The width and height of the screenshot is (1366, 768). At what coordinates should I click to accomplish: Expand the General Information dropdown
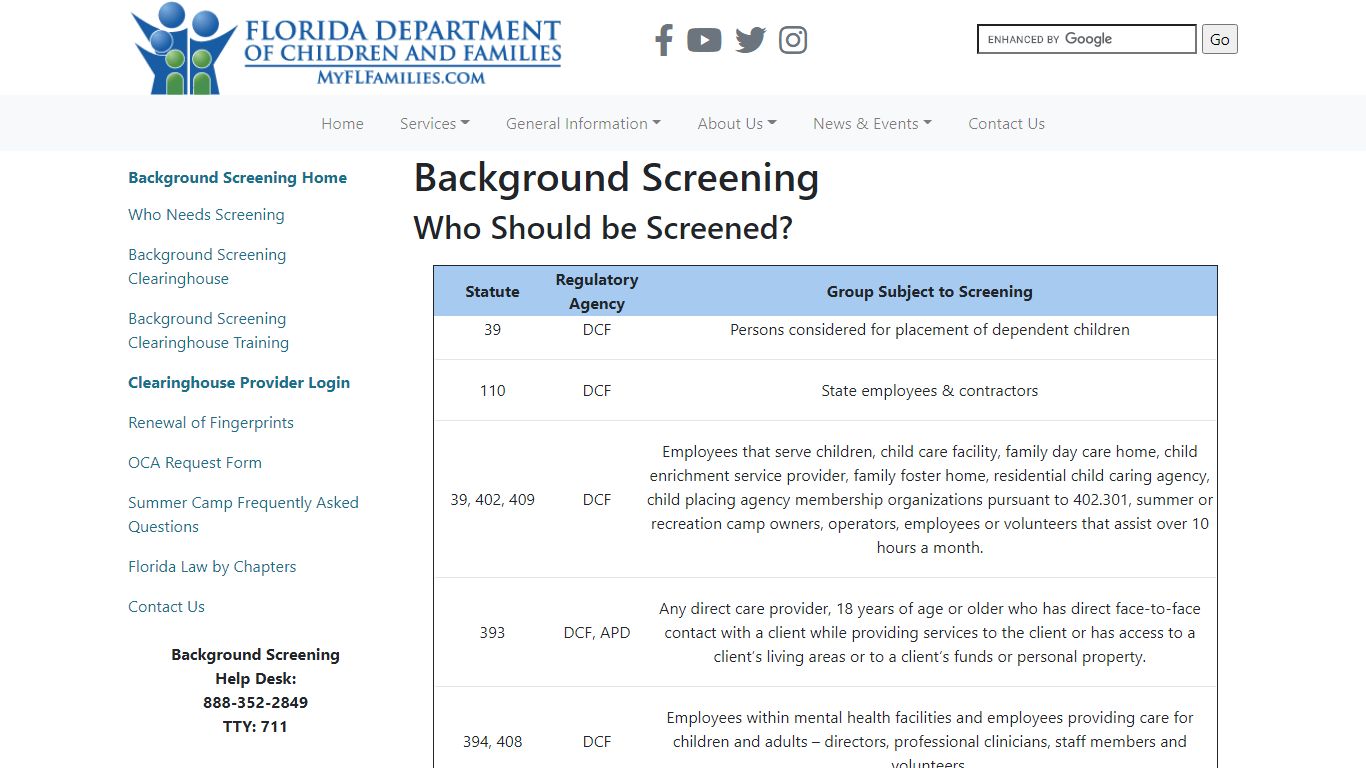583,124
